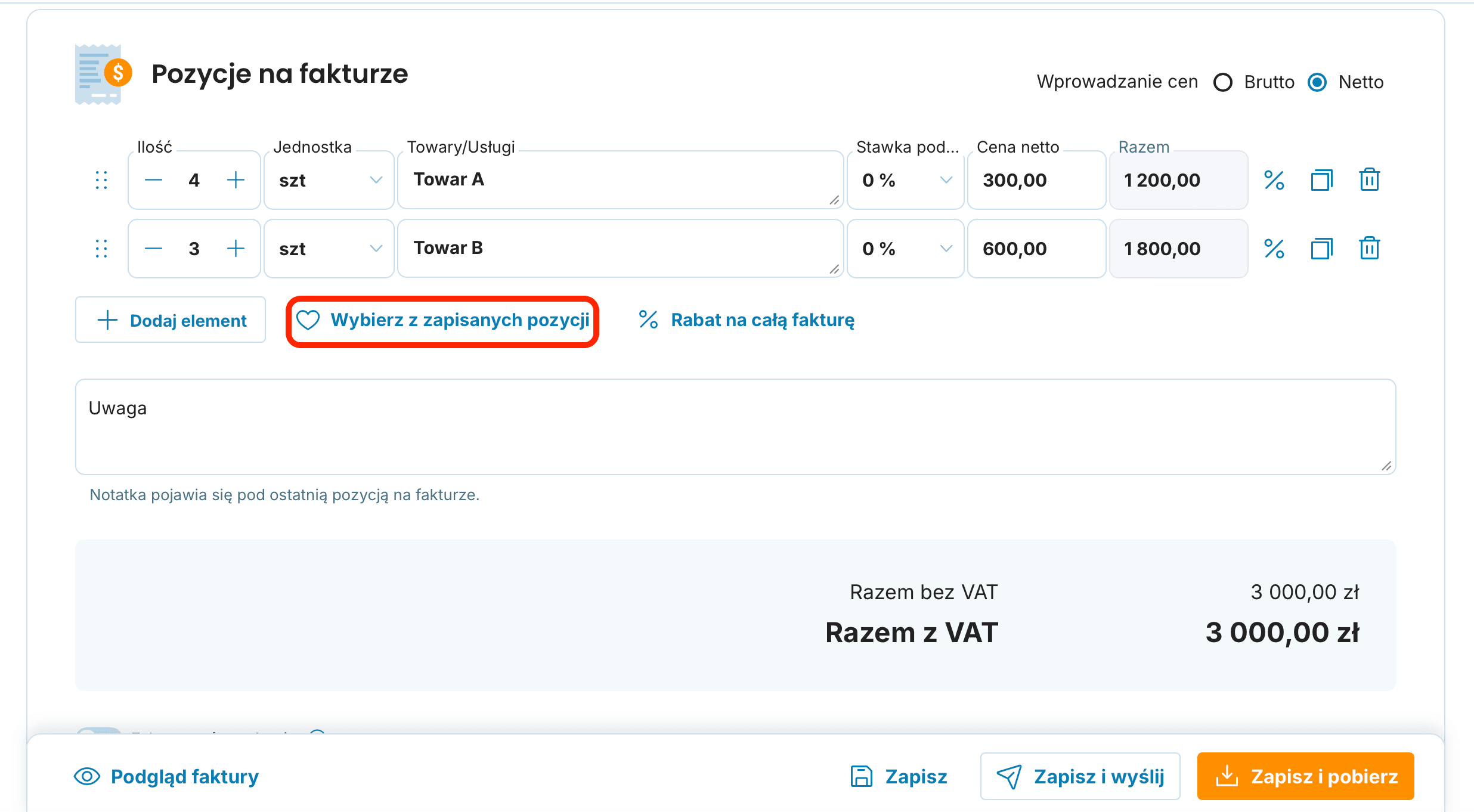Click the quantity value 4 for Towar A
1474x812 pixels.
194,180
